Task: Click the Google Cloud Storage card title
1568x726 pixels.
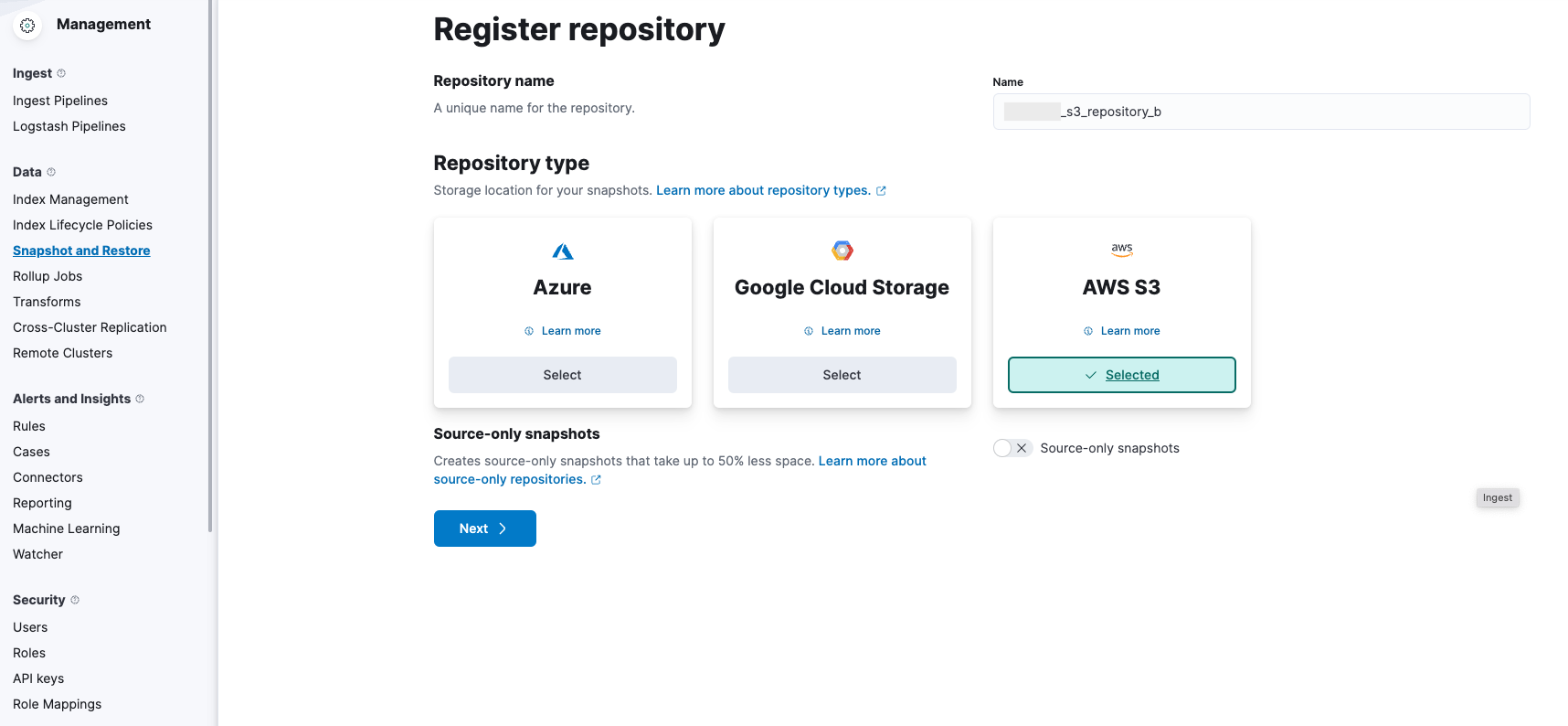Action: tap(842, 287)
